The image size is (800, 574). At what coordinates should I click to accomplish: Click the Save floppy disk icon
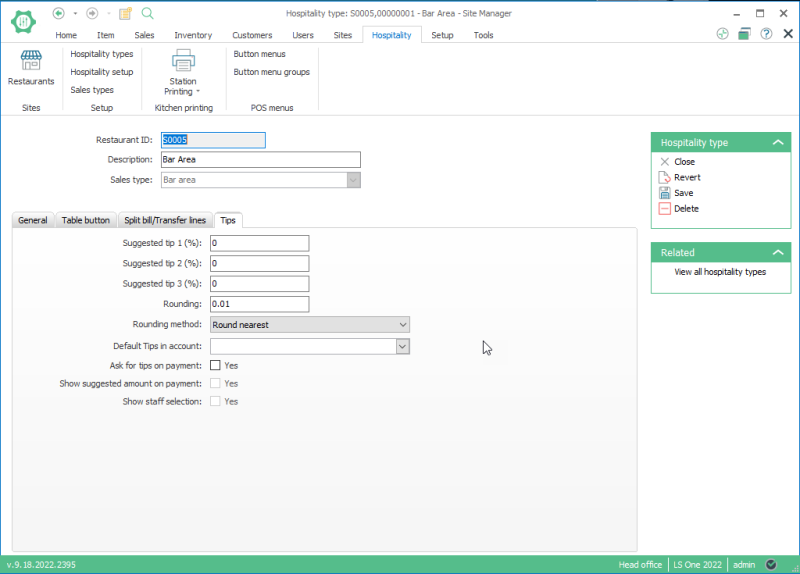[x=664, y=193]
